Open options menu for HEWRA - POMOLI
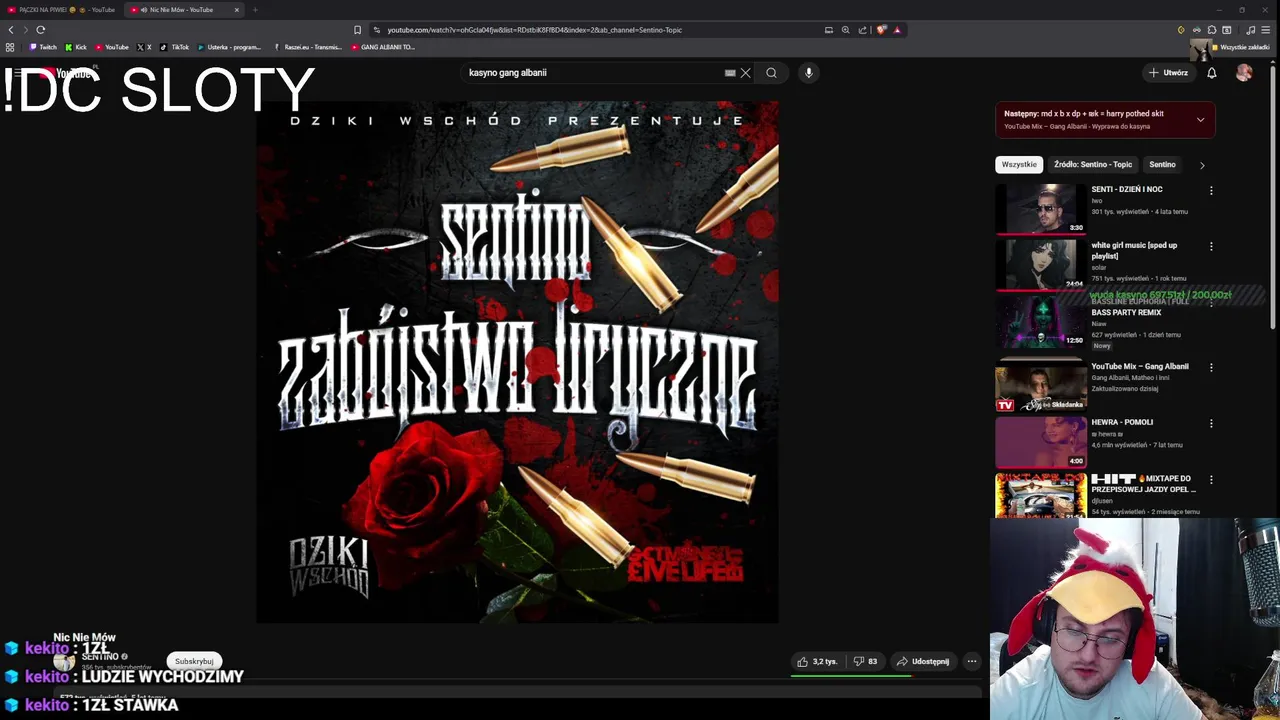 click(x=1211, y=424)
